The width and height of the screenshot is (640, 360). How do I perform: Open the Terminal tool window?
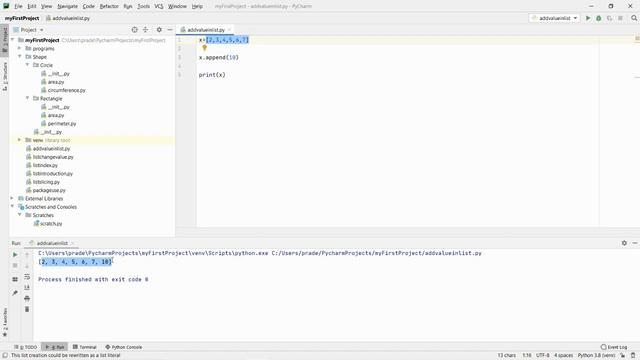[84, 347]
